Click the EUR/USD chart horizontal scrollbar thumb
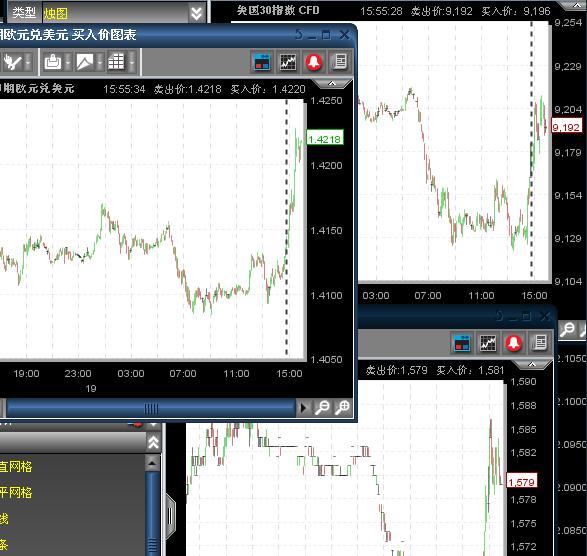Viewport: 587px width, 556px height. (x=151, y=409)
